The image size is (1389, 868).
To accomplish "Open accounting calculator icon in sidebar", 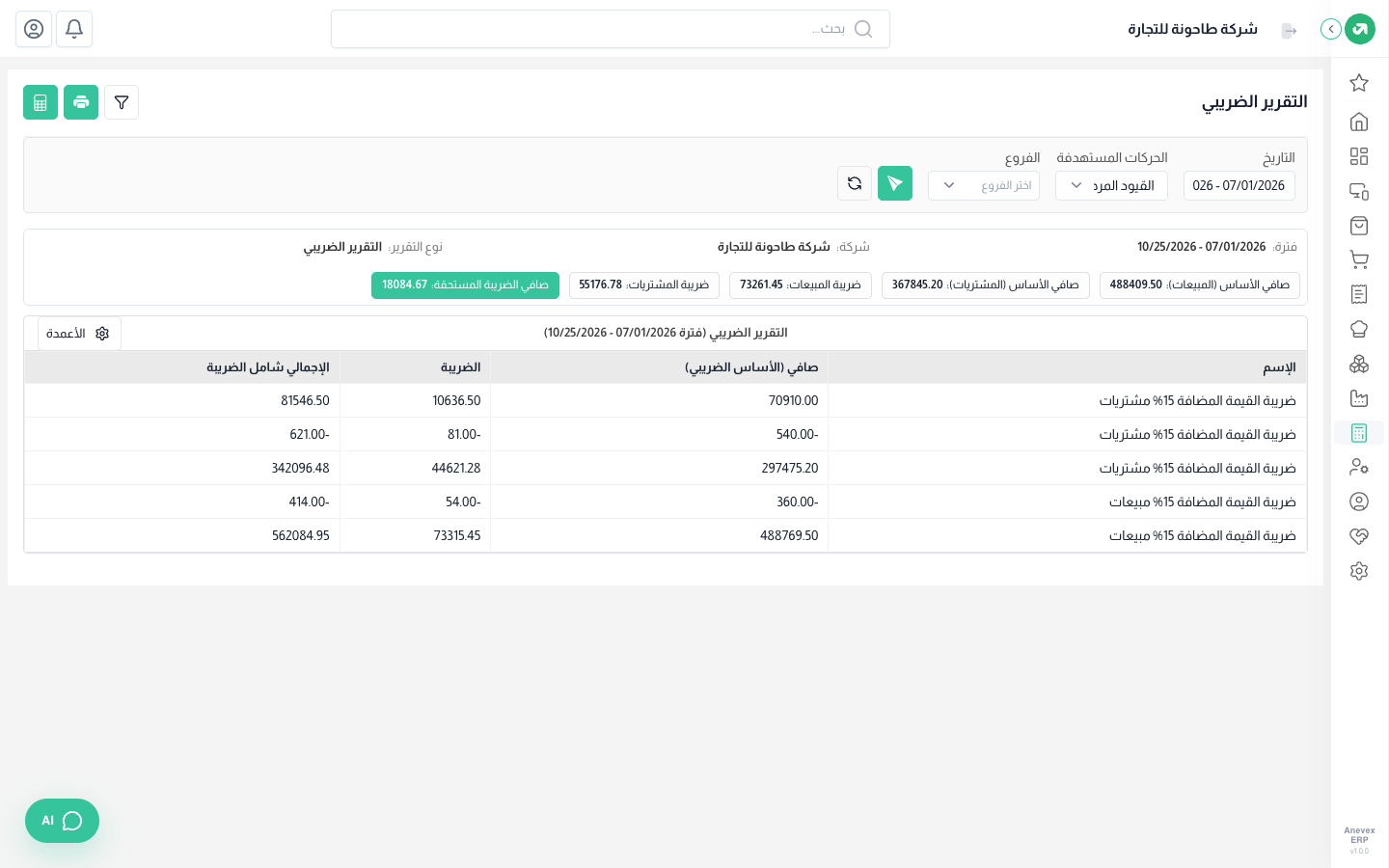I will coord(1359,433).
